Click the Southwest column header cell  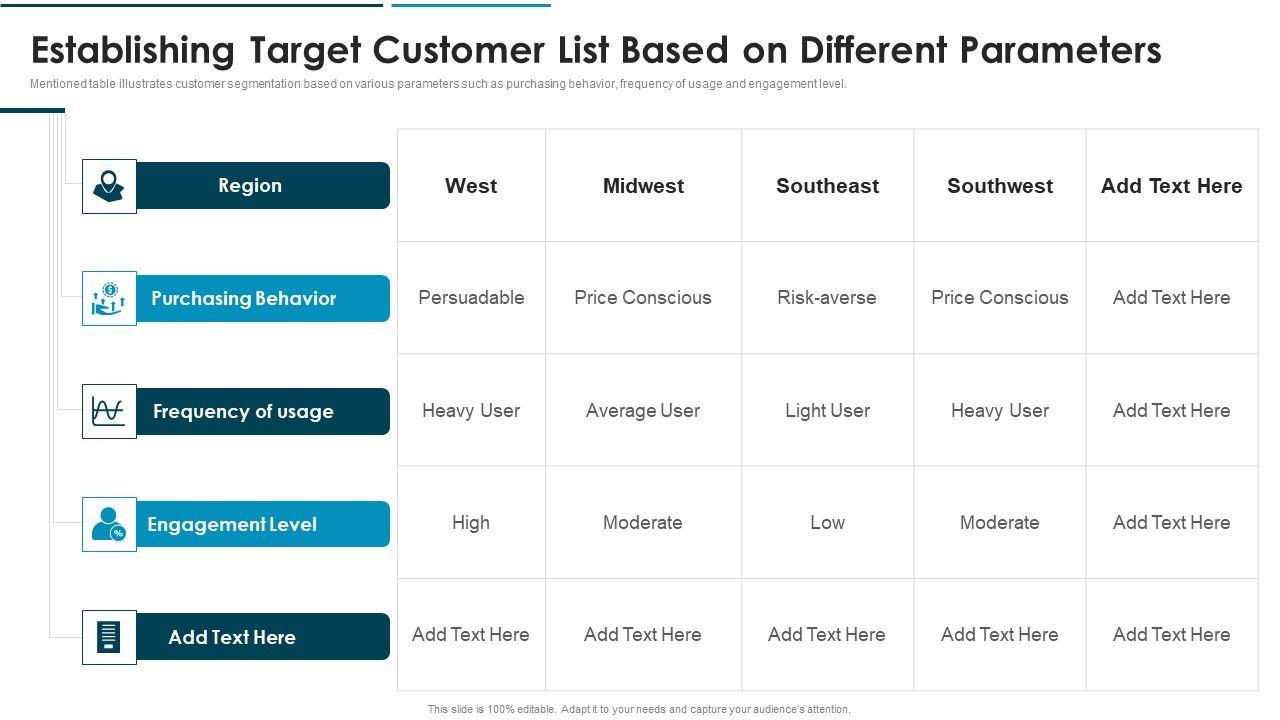click(x=1000, y=186)
